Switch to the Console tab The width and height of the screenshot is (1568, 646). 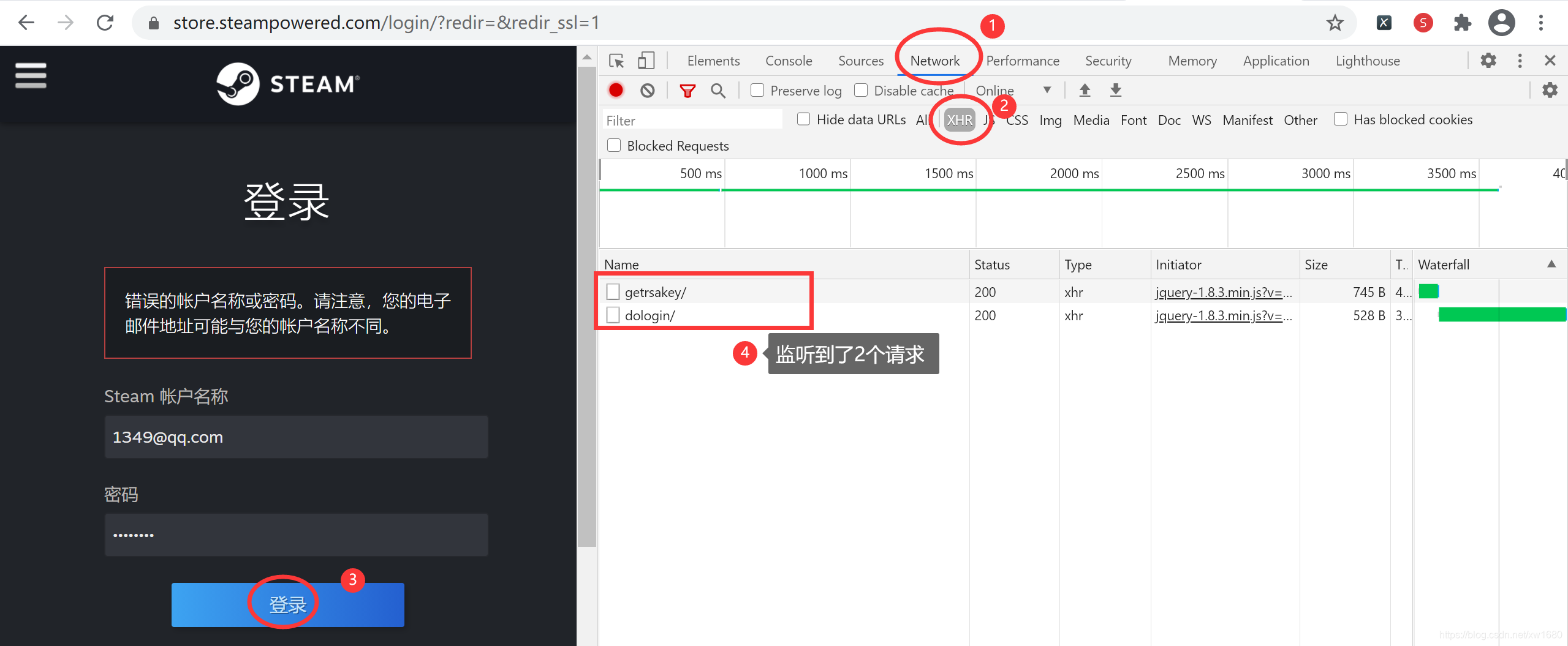pyautogui.click(x=789, y=61)
